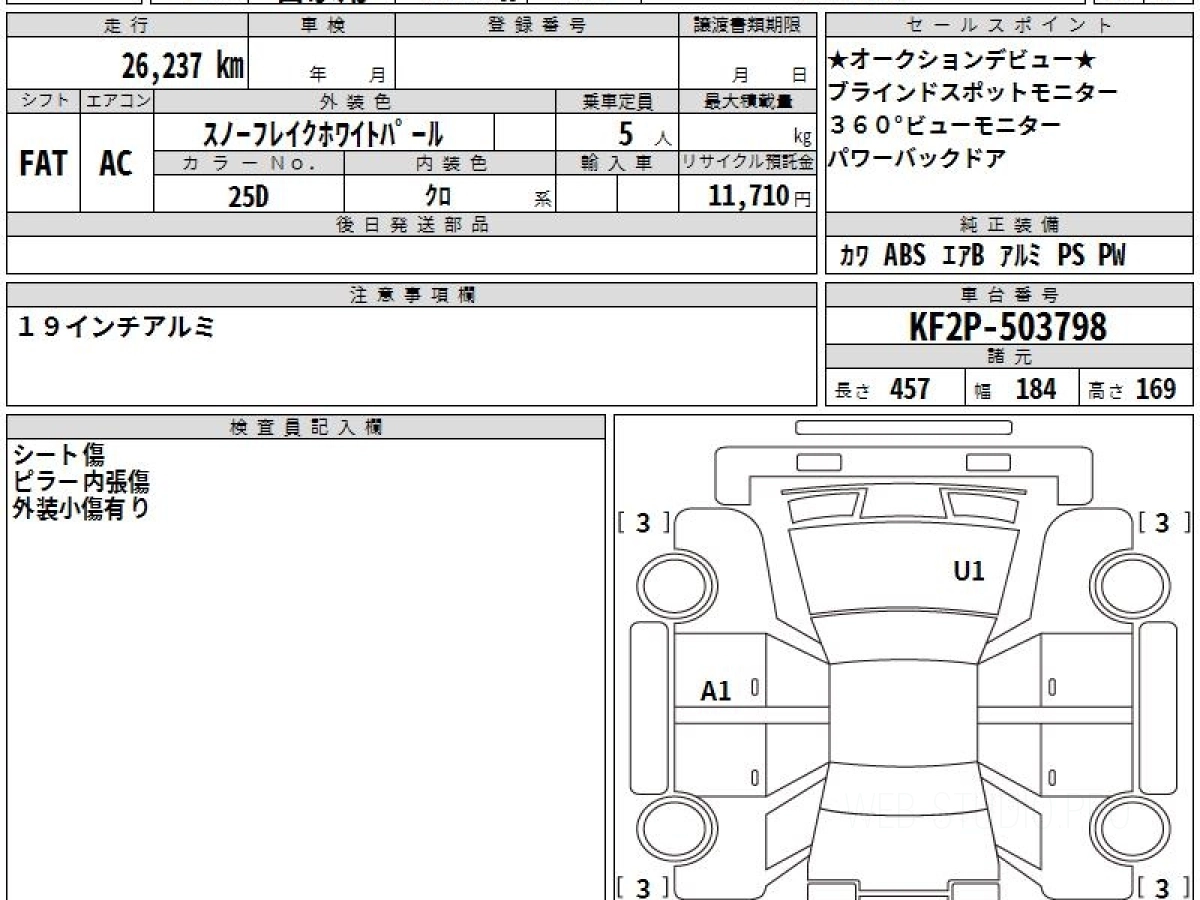Click height value 169

tap(1155, 389)
